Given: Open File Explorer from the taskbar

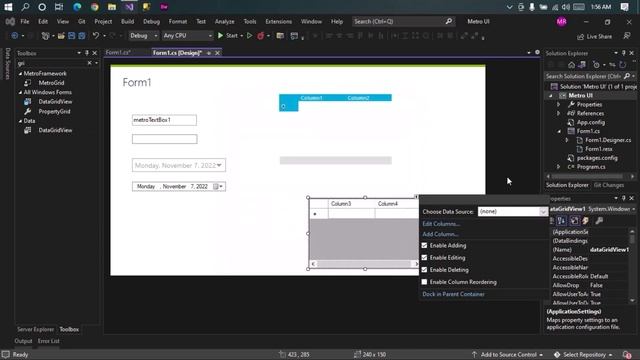Looking at the screenshot, I should point(112,7).
